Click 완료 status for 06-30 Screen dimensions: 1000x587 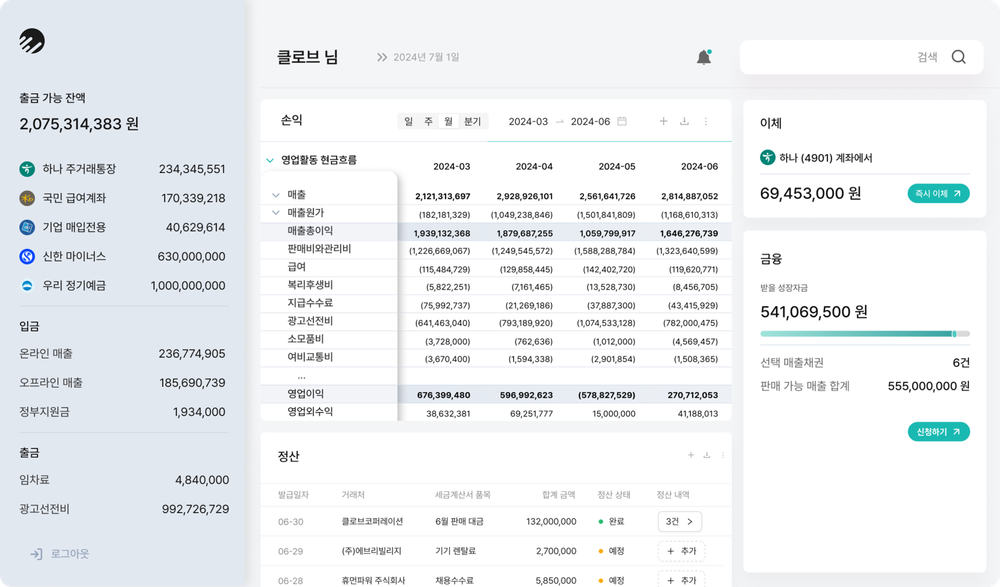[x=612, y=521]
